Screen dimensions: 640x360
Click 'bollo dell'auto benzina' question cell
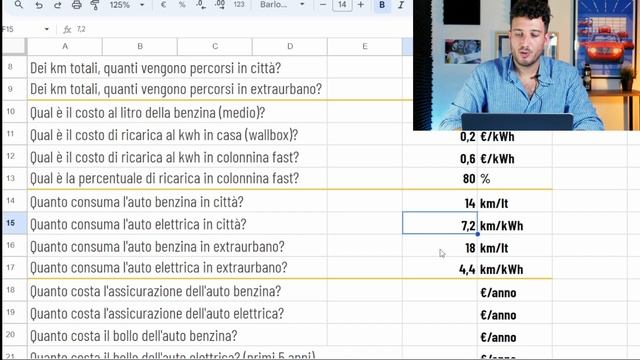pos(133,336)
